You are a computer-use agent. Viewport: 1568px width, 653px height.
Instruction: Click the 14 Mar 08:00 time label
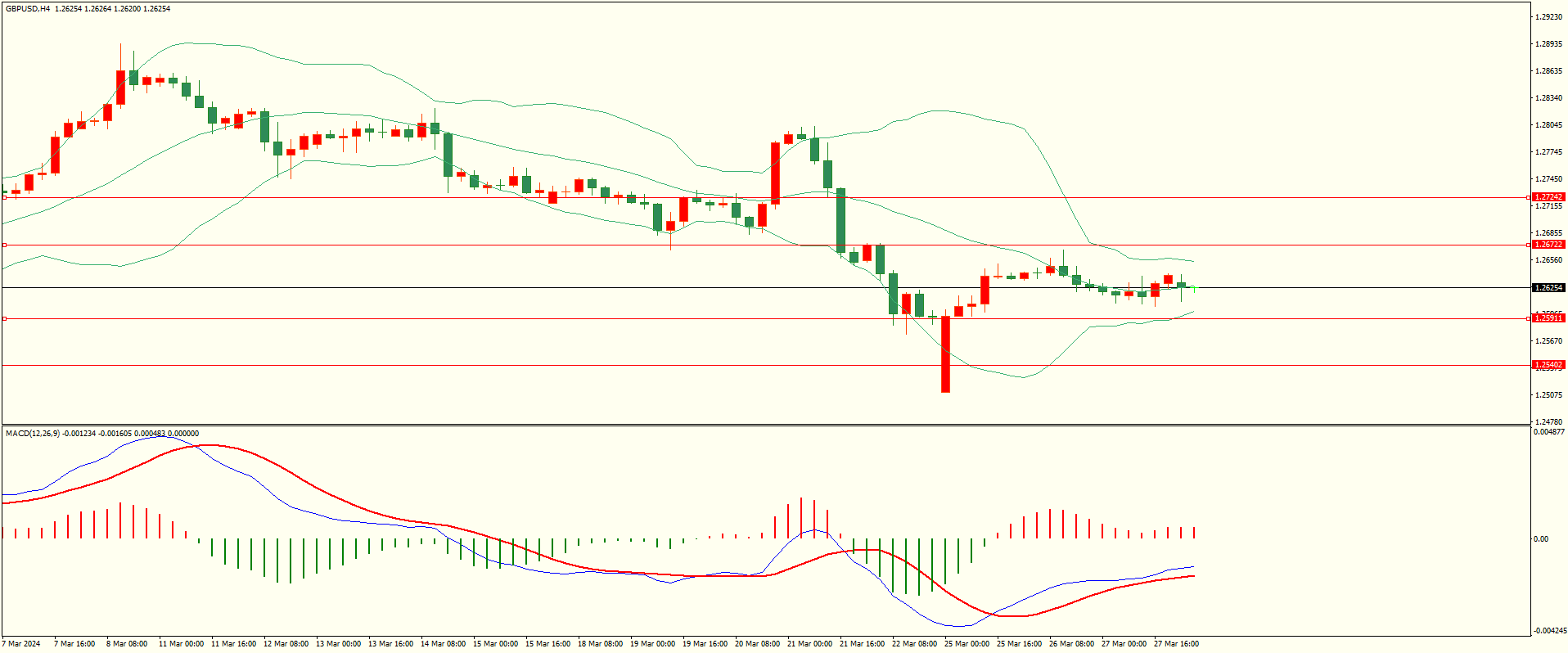tap(443, 644)
